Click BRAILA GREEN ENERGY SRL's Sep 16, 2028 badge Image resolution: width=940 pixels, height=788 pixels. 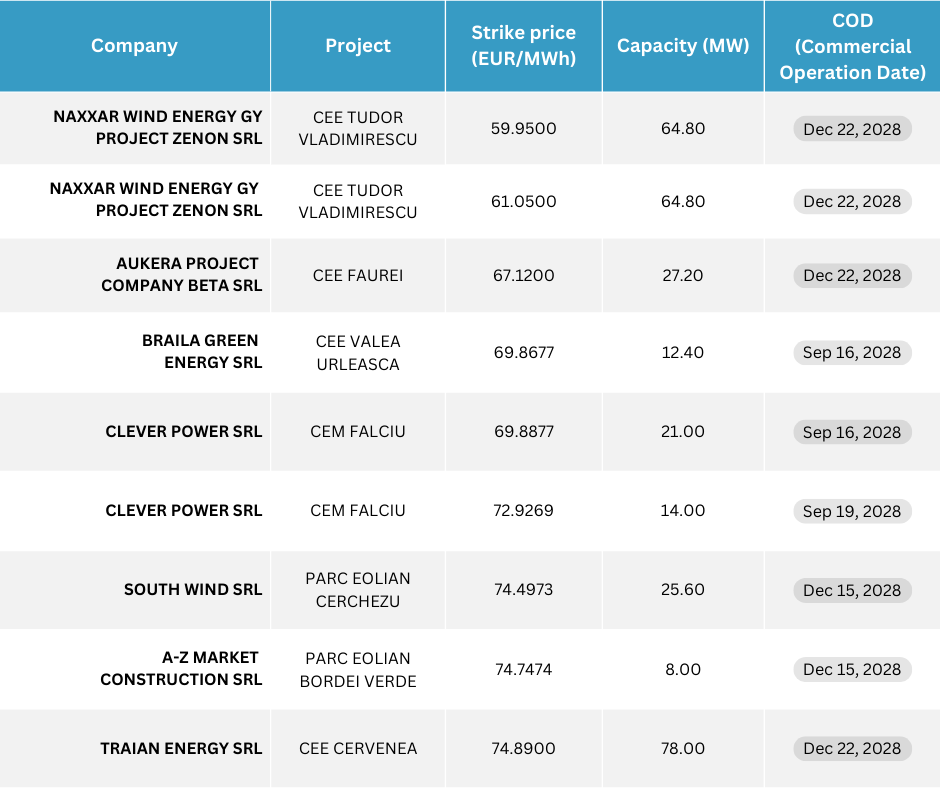pyautogui.click(x=852, y=352)
